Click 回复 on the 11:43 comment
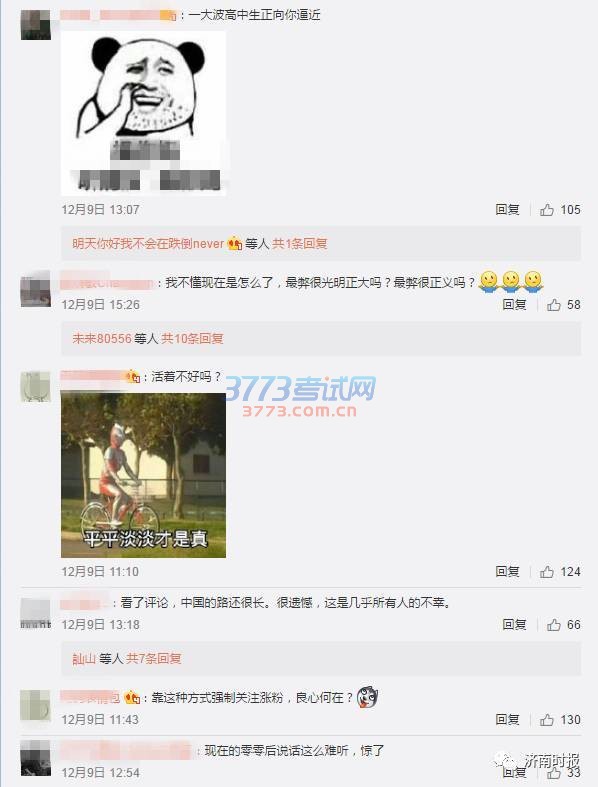598x787 pixels. click(507, 720)
